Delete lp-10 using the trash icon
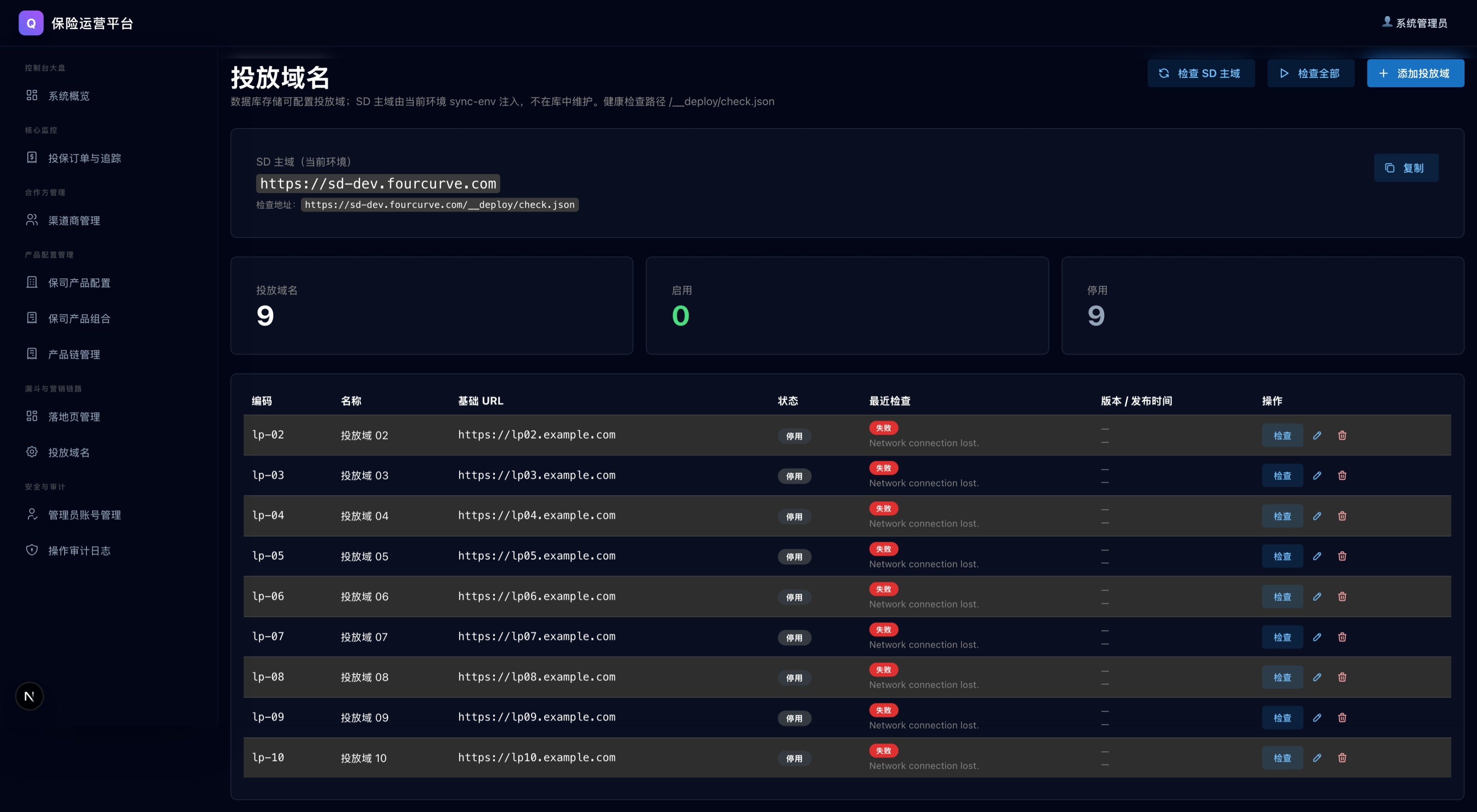The width and height of the screenshot is (1477, 812). click(x=1342, y=758)
